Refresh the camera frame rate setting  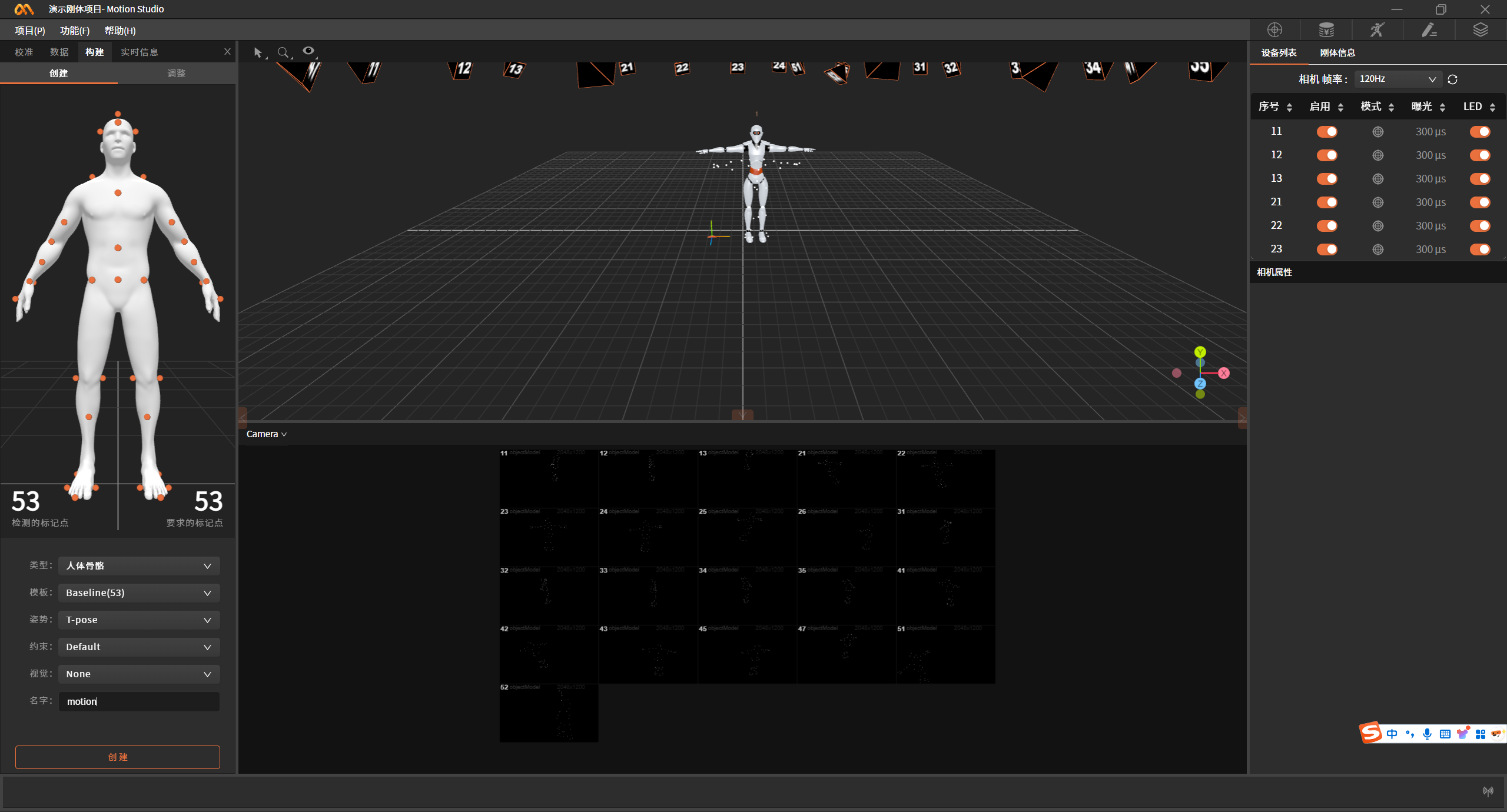pyautogui.click(x=1452, y=79)
